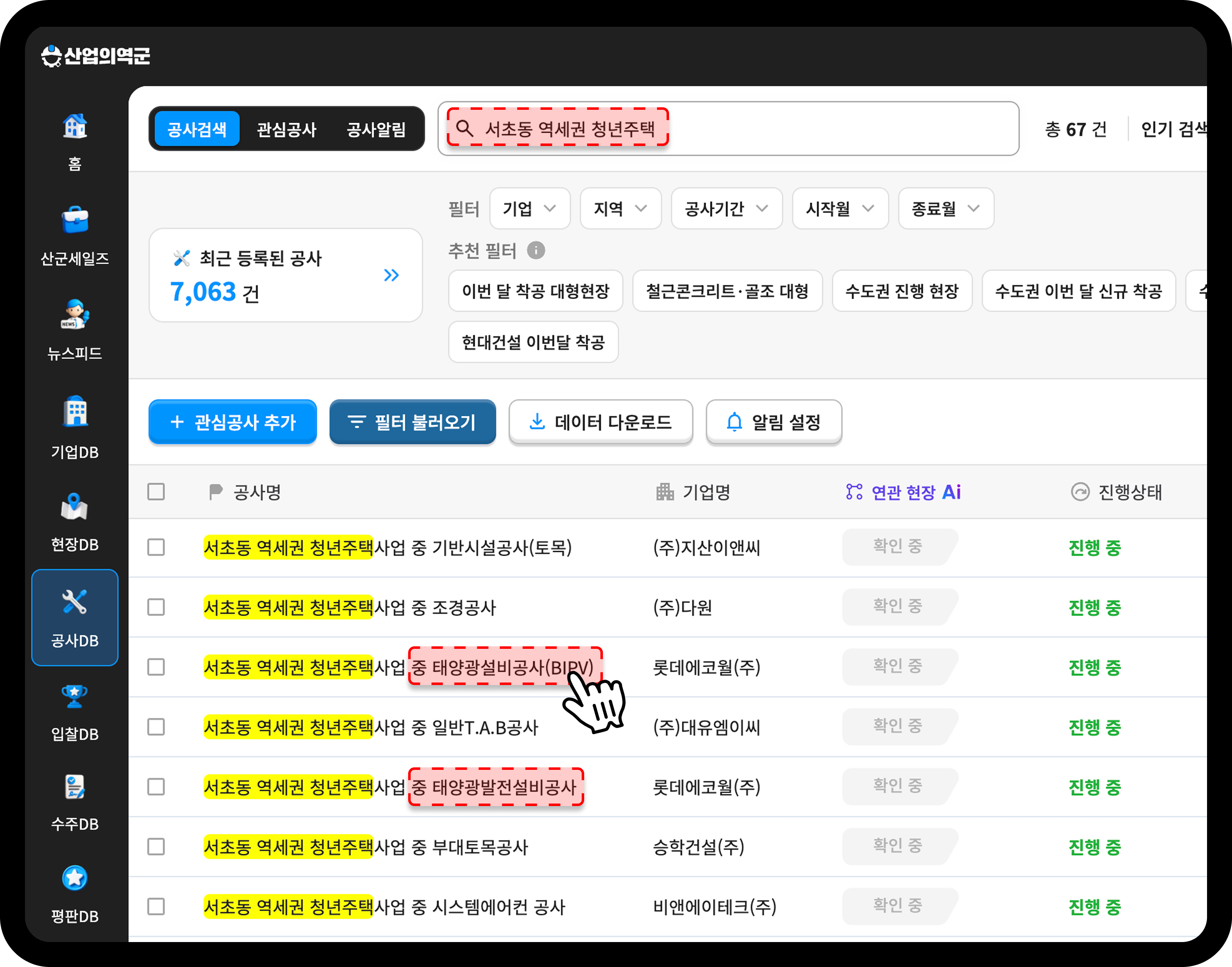Check the 시스템에어컨 공사 row checkbox
Screen dimensions: 1232x967
click(156, 906)
